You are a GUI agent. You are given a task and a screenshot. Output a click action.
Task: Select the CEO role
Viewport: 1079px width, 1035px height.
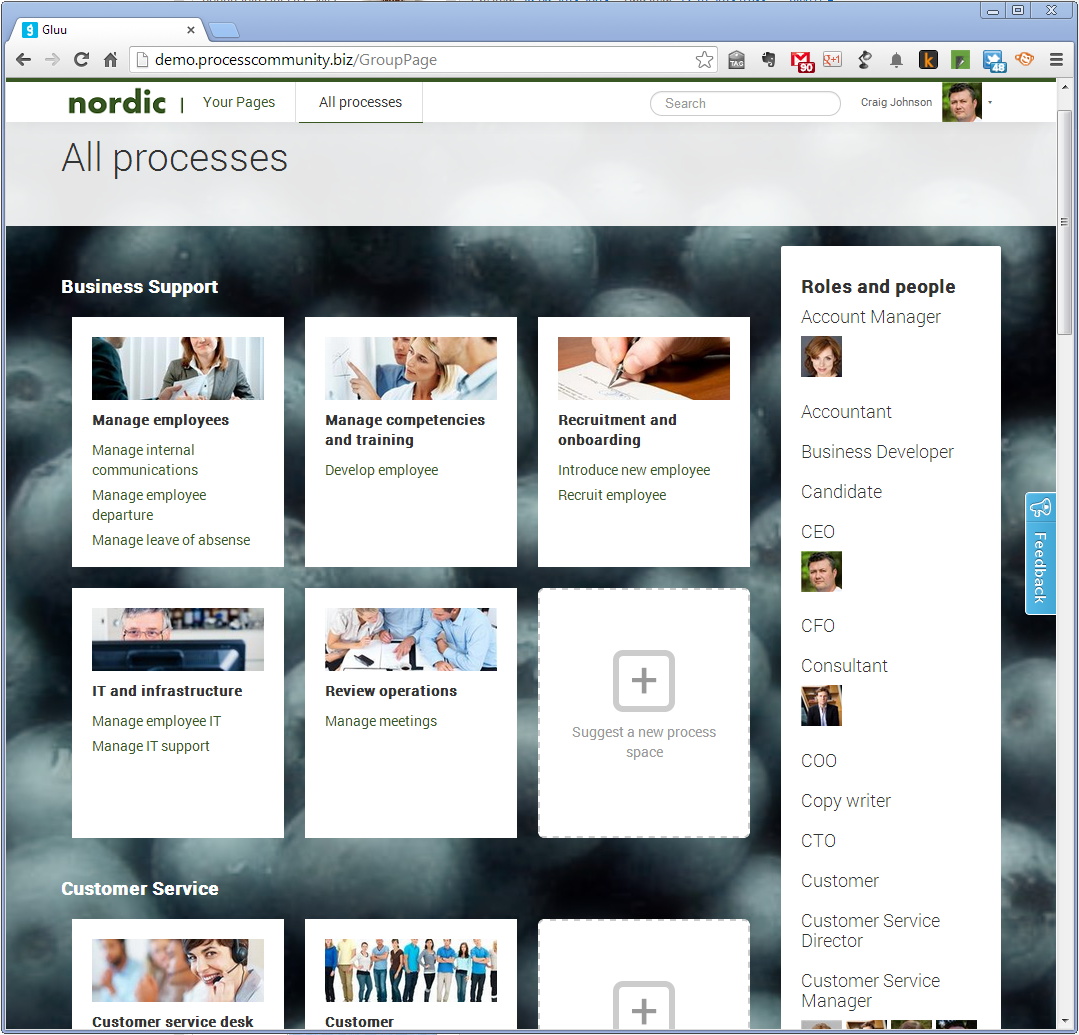tap(818, 532)
